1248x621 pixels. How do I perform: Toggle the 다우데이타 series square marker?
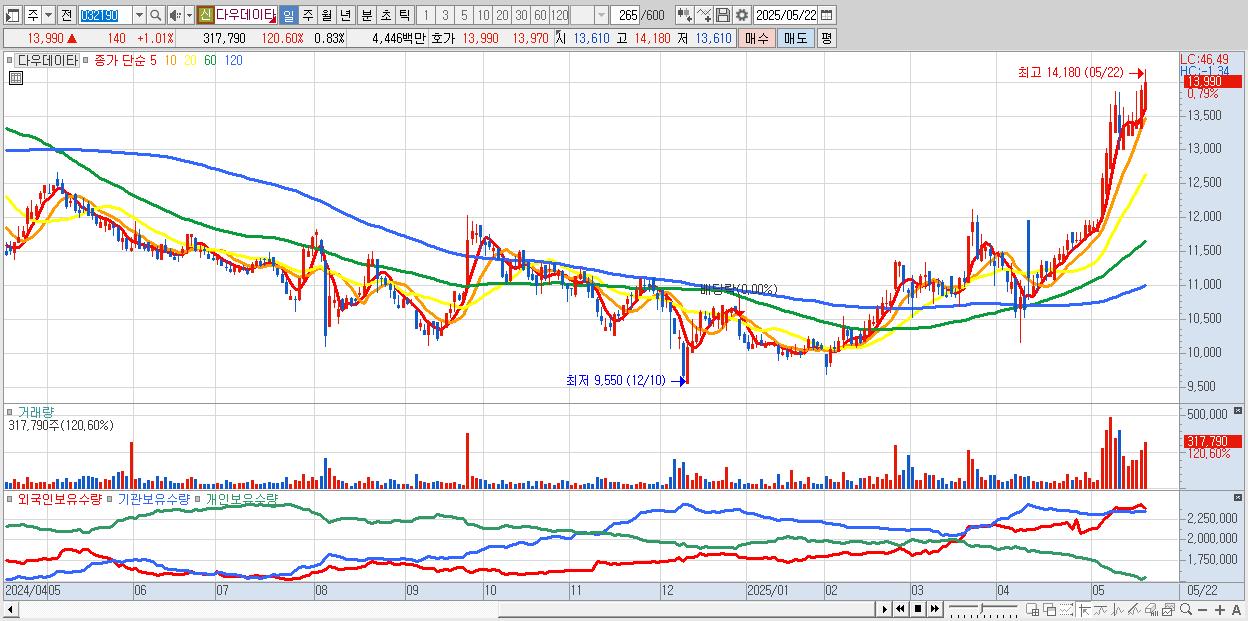click(x=10, y=60)
